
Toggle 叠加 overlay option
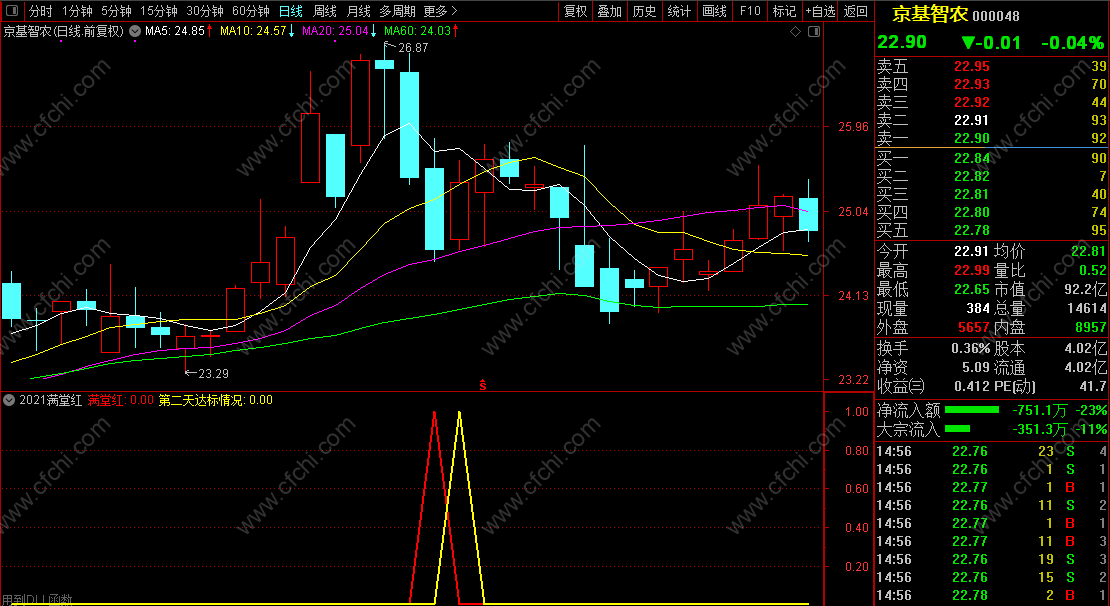pos(610,11)
